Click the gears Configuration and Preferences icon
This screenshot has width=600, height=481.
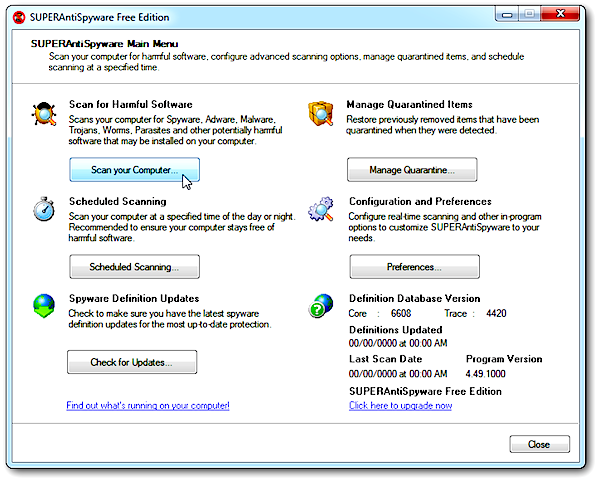pos(321,209)
